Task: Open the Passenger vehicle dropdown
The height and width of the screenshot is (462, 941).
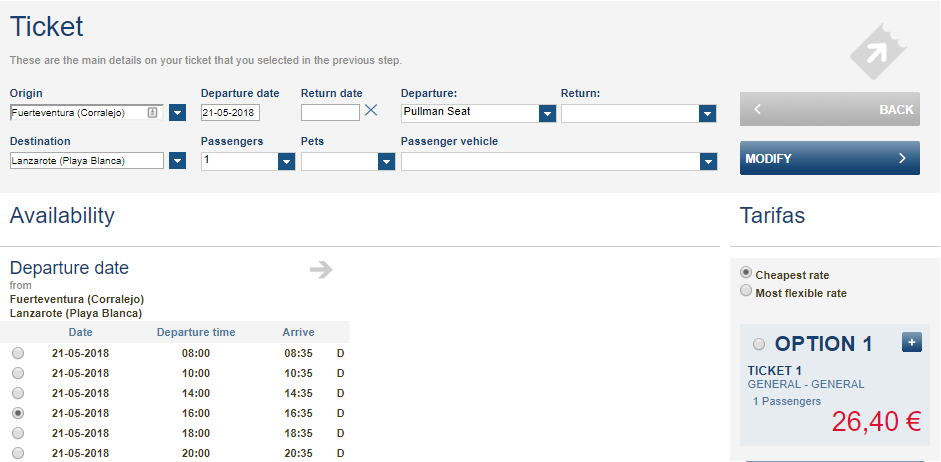Action: click(x=709, y=162)
